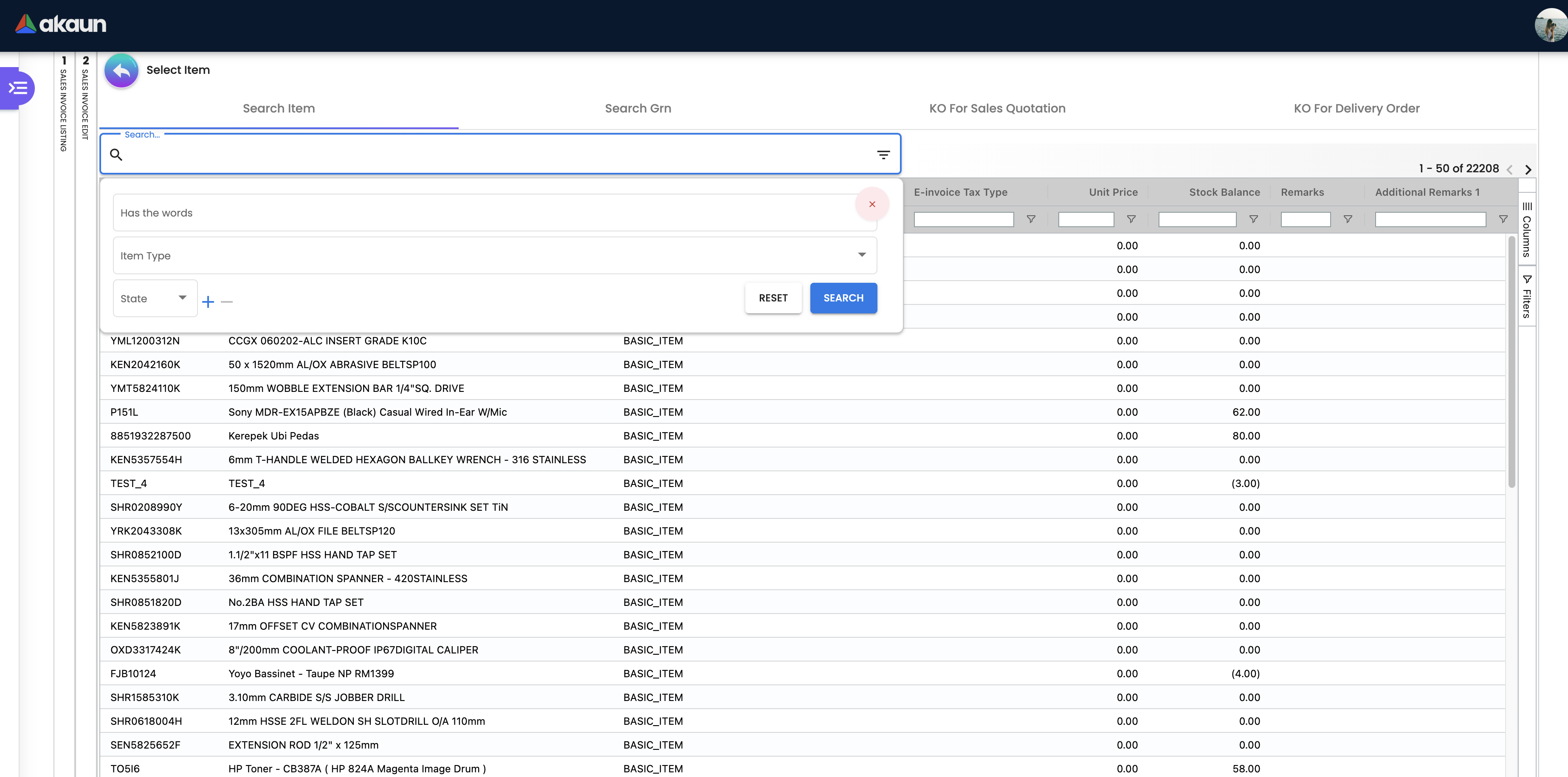Close the advanced search panel
Image resolution: width=1568 pixels, height=777 pixels.
click(x=871, y=205)
